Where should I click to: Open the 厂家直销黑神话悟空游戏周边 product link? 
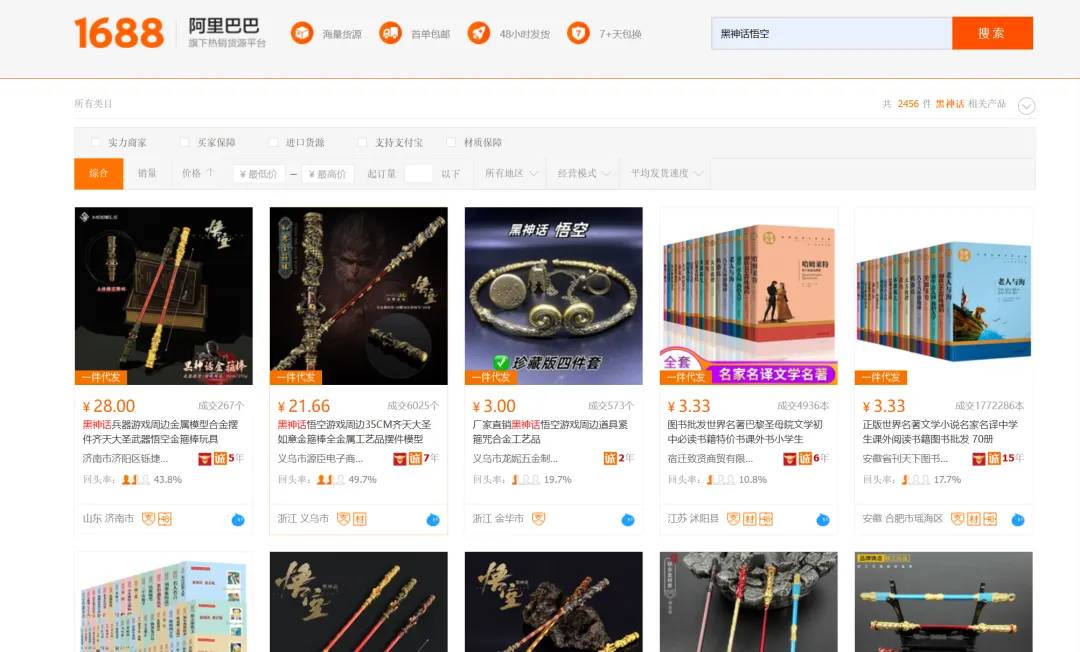tap(550, 432)
